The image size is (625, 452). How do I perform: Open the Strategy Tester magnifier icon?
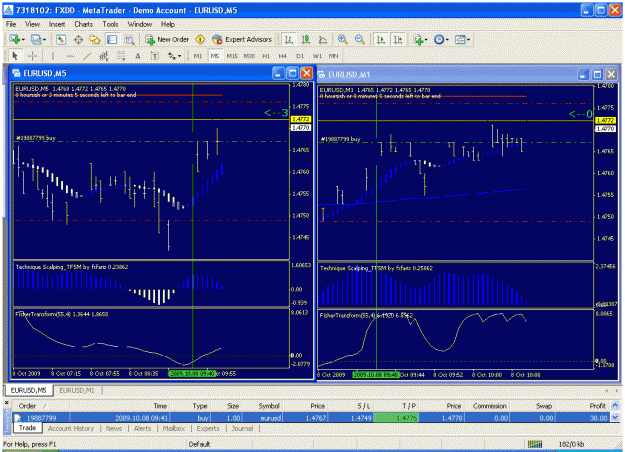[129, 39]
